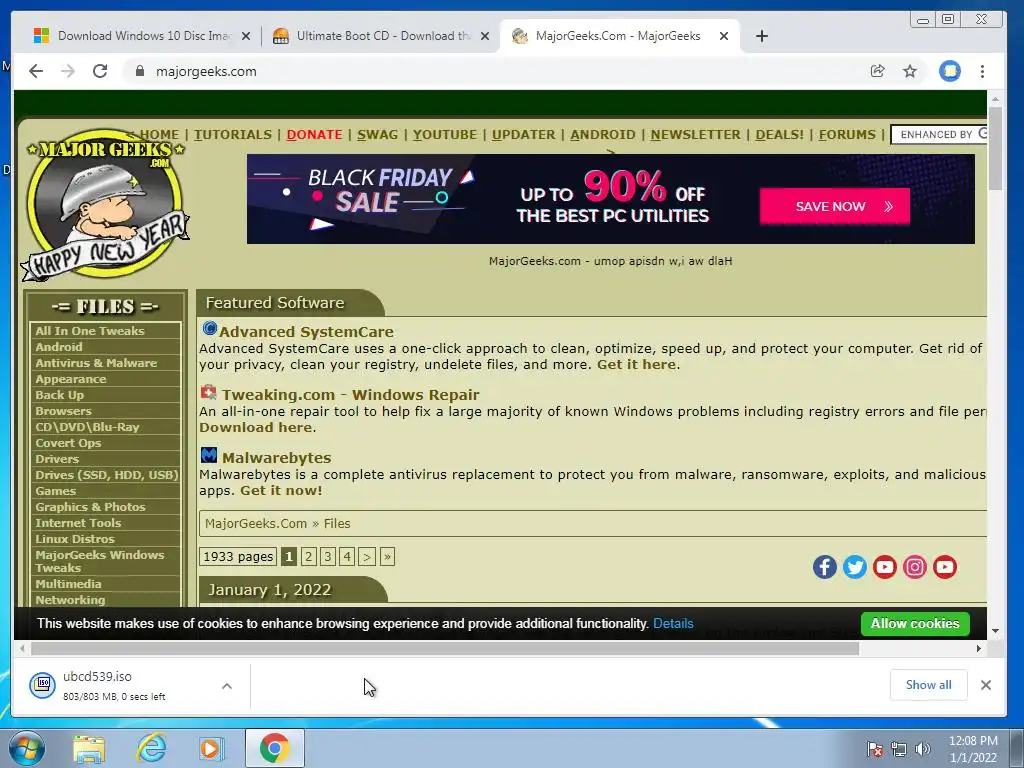The width and height of the screenshot is (1024, 768).
Task: Open the Malwarebytes icon
Action: tap(209, 455)
